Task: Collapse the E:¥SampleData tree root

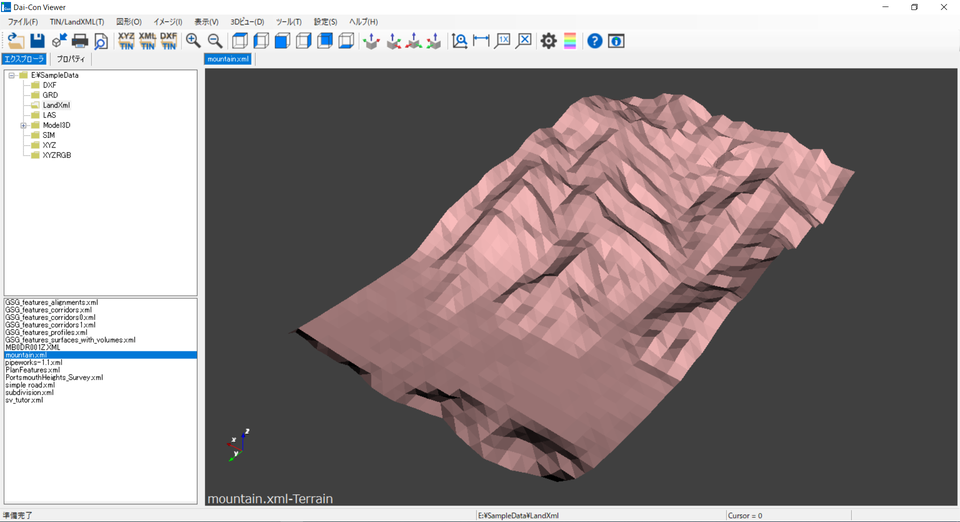Action: [11, 75]
